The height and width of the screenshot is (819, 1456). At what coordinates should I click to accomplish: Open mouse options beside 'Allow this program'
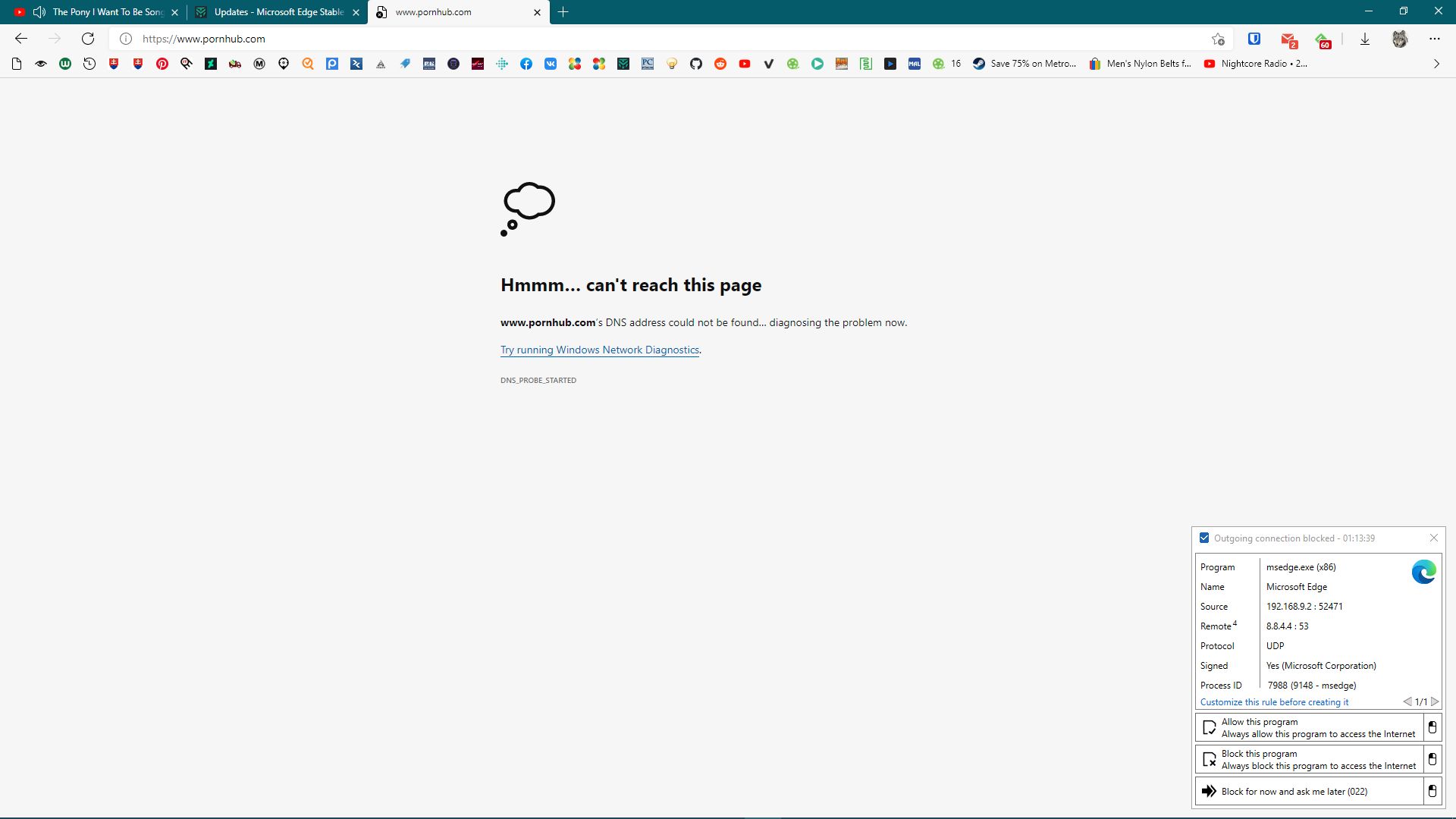(x=1432, y=728)
